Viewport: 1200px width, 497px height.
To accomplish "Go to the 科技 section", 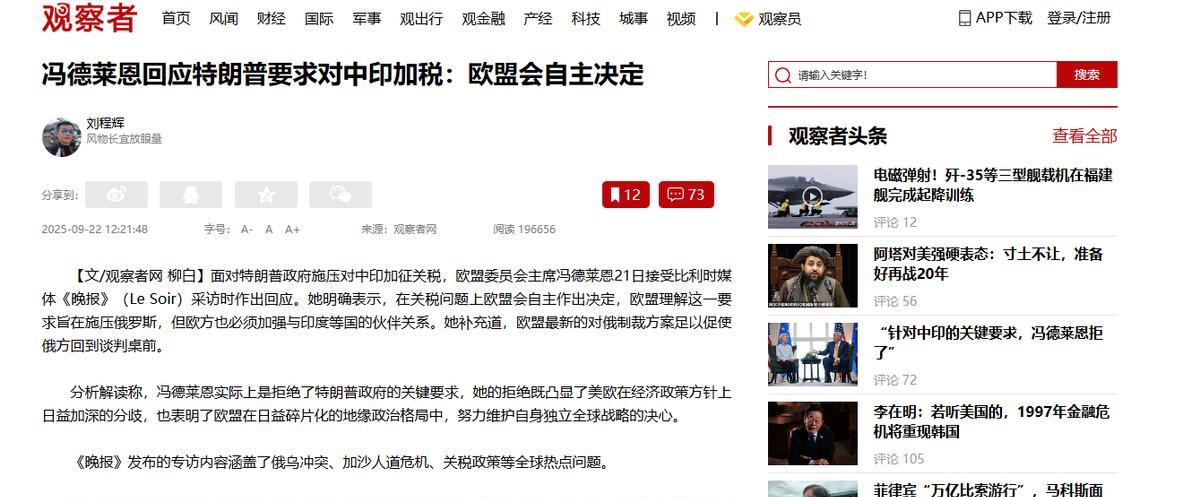I will pyautogui.click(x=586, y=18).
